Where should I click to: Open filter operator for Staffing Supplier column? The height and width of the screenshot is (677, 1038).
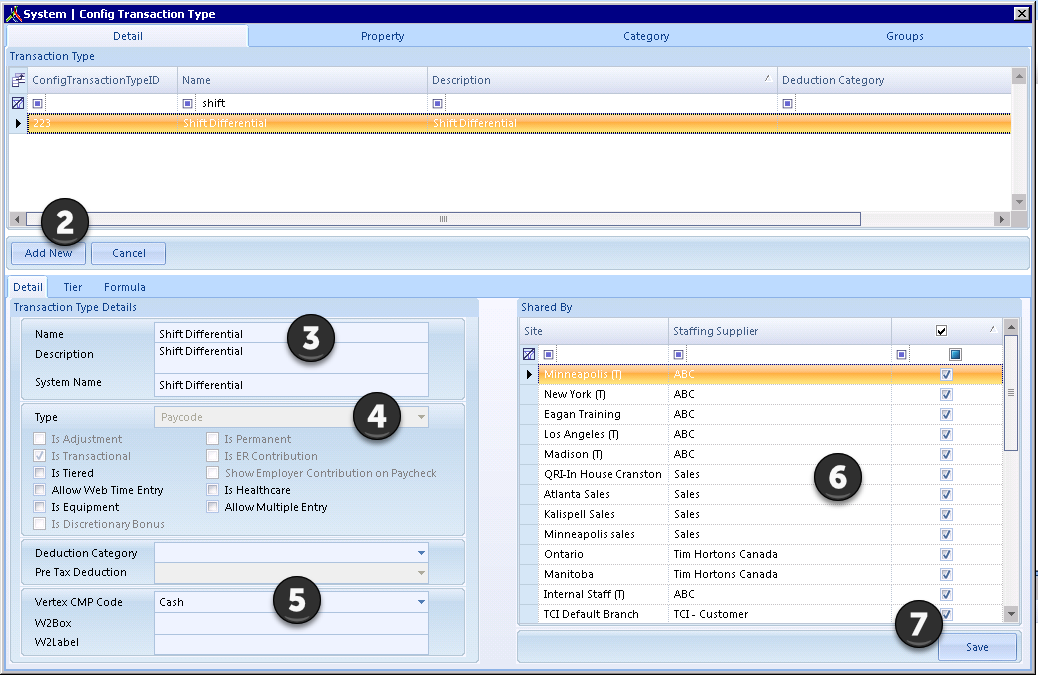[679, 355]
